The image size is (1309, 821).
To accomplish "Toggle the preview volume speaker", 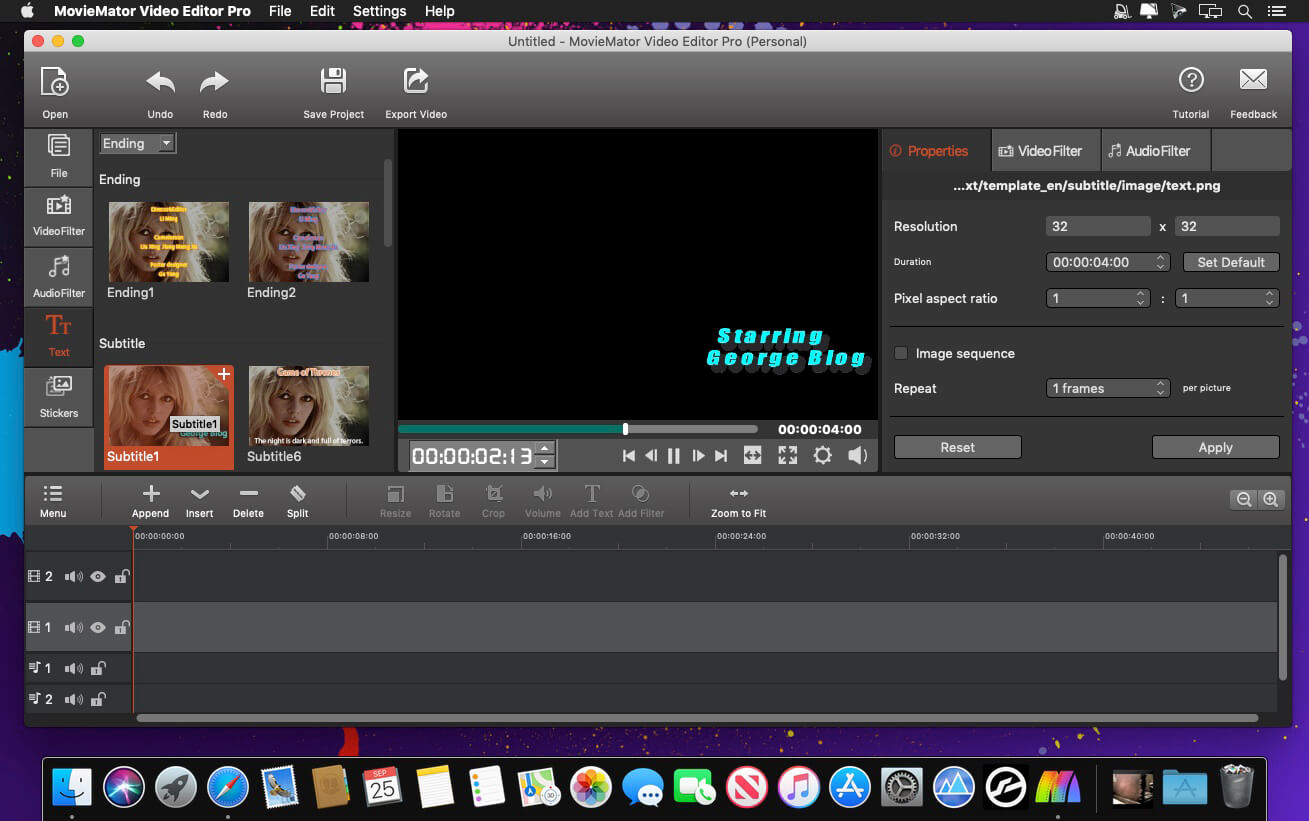I will (x=857, y=456).
